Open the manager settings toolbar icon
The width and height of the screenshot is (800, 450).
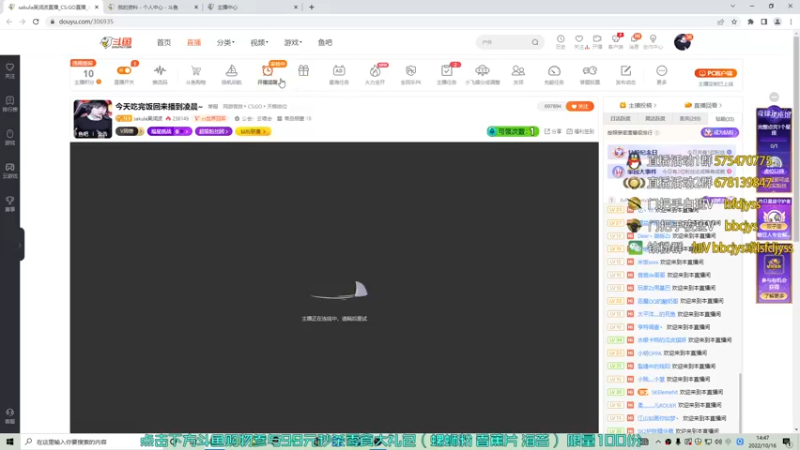[590, 73]
